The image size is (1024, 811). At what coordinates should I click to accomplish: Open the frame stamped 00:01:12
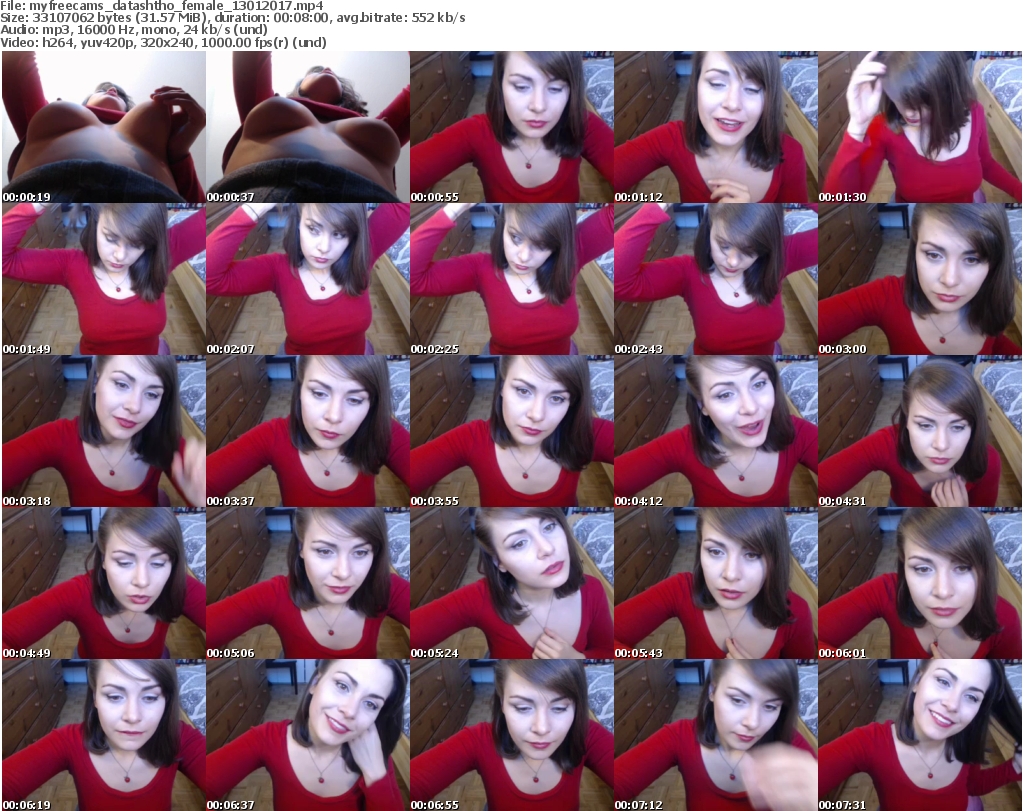tap(716, 127)
